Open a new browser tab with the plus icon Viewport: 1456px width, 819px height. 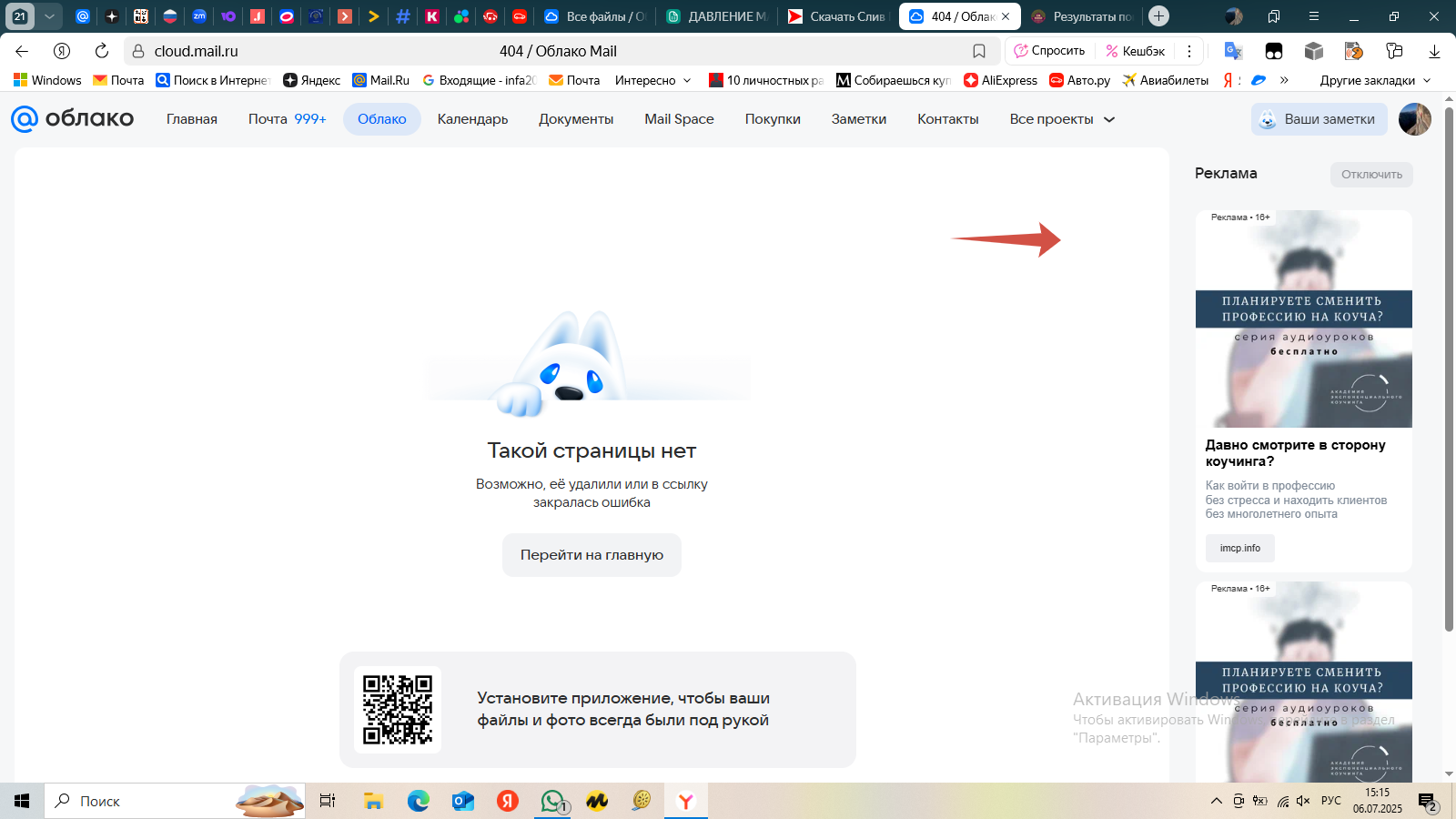click(x=1158, y=16)
